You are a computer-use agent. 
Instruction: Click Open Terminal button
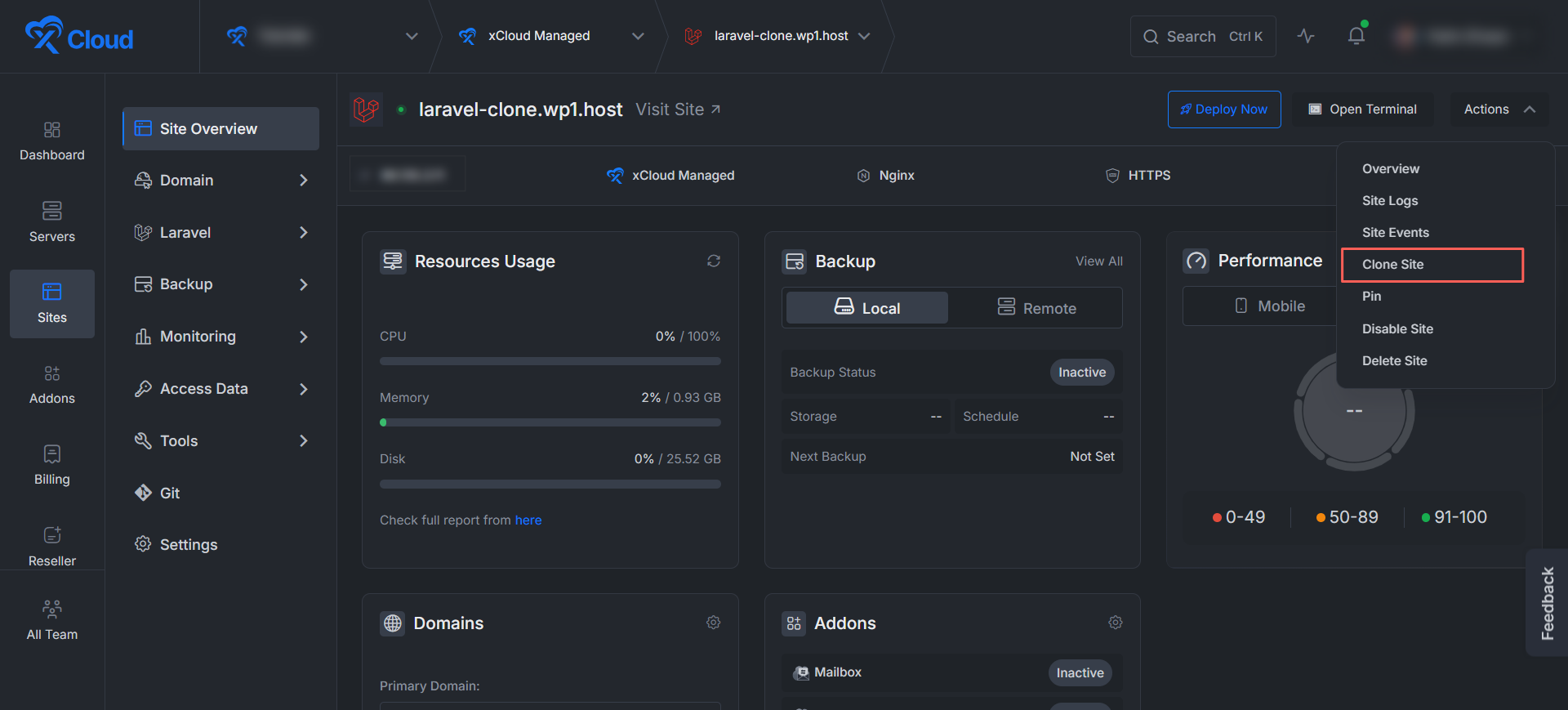[1363, 109]
